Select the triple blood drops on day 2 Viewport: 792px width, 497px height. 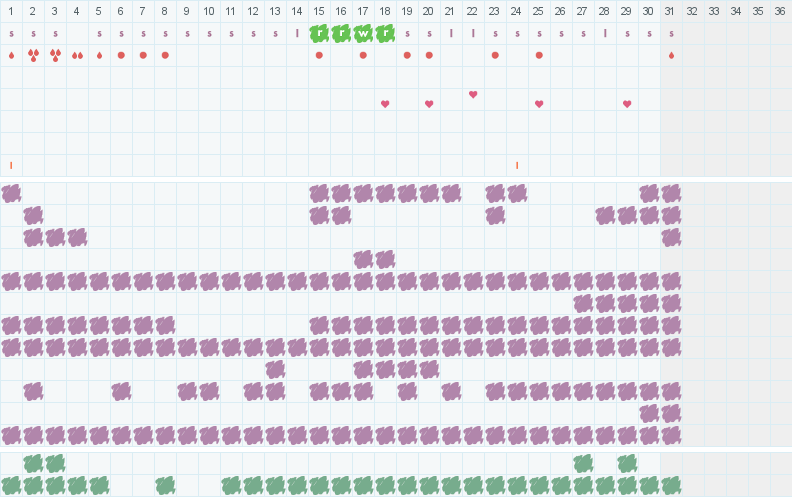point(33,55)
